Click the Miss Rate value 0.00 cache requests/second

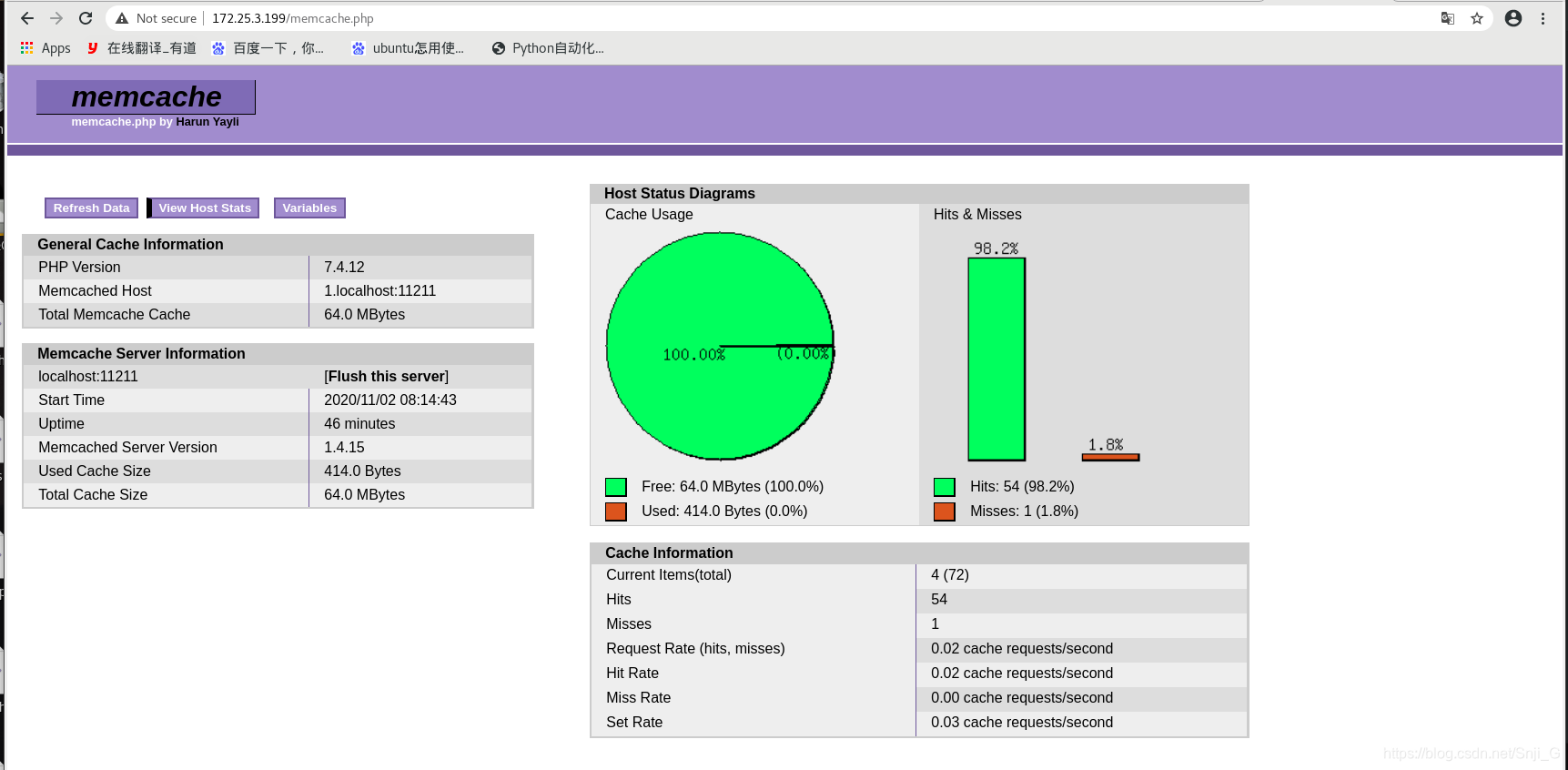click(x=1022, y=698)
